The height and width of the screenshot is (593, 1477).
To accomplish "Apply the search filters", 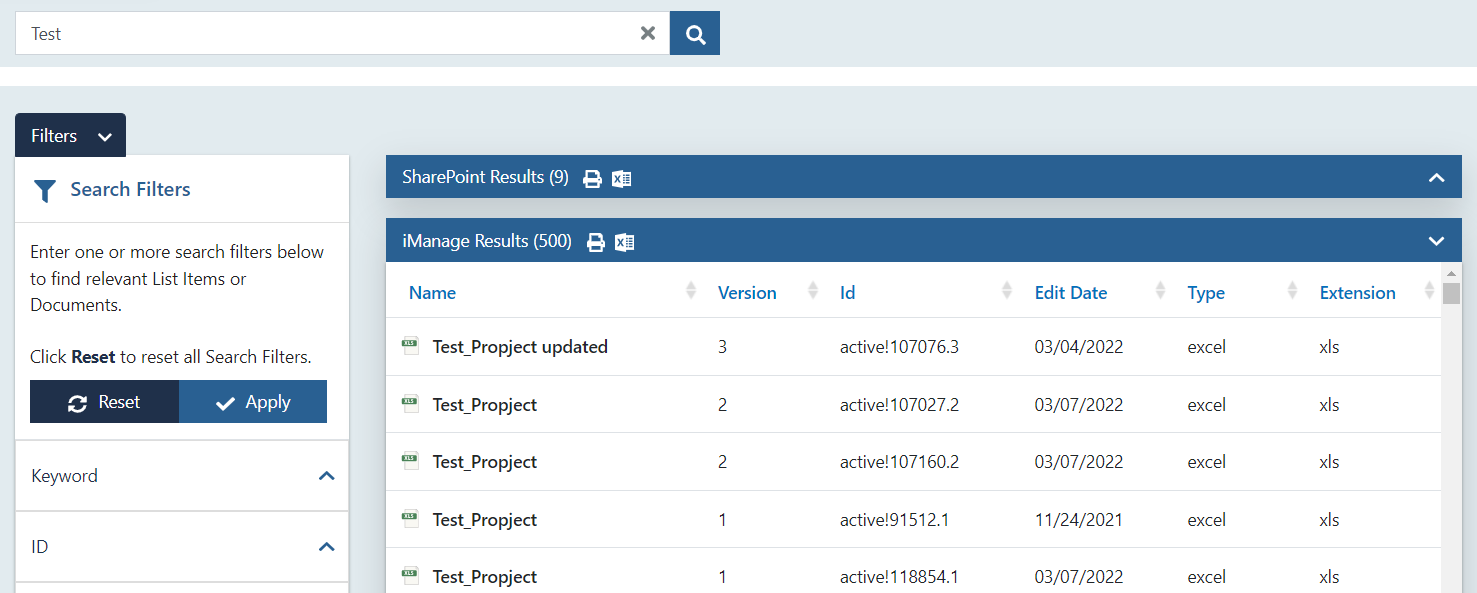I will coord(253,402).
